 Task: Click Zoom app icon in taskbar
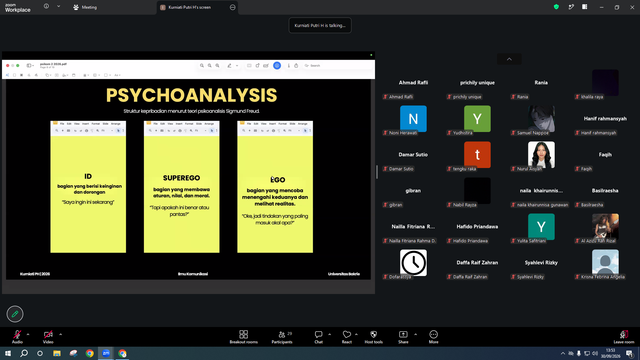click(106, 353)
